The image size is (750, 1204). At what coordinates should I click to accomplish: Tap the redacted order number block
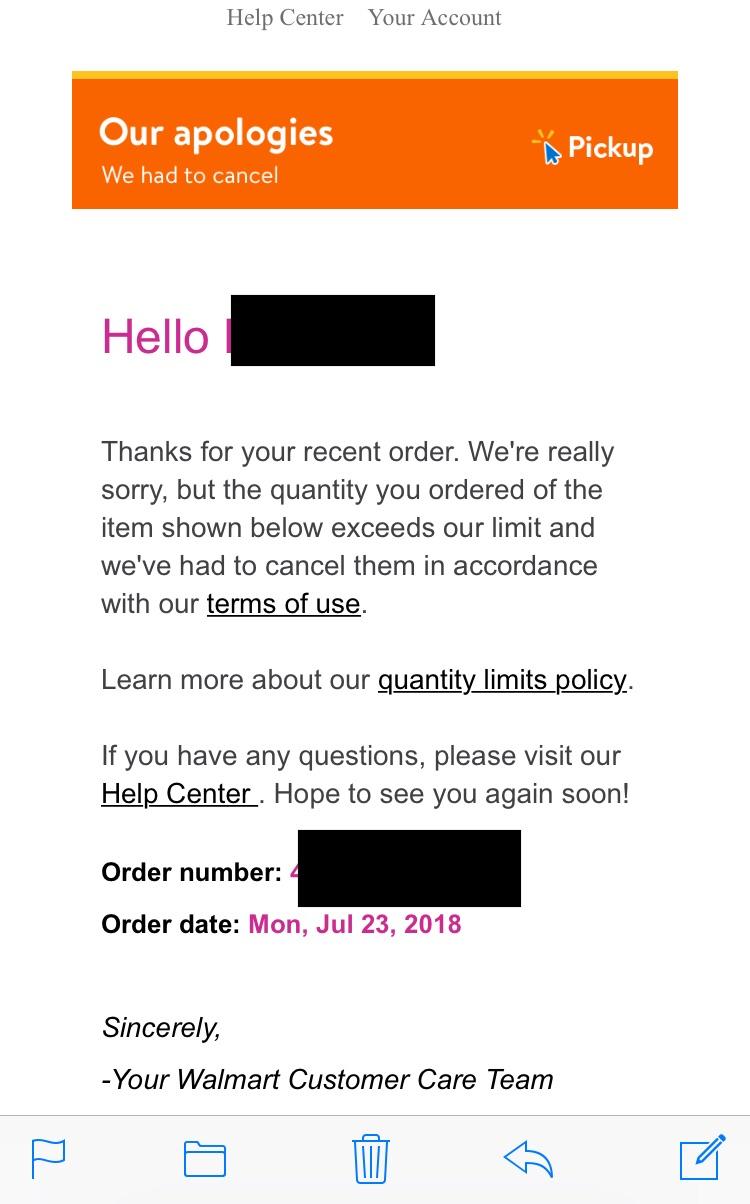[x=409, y=868]
